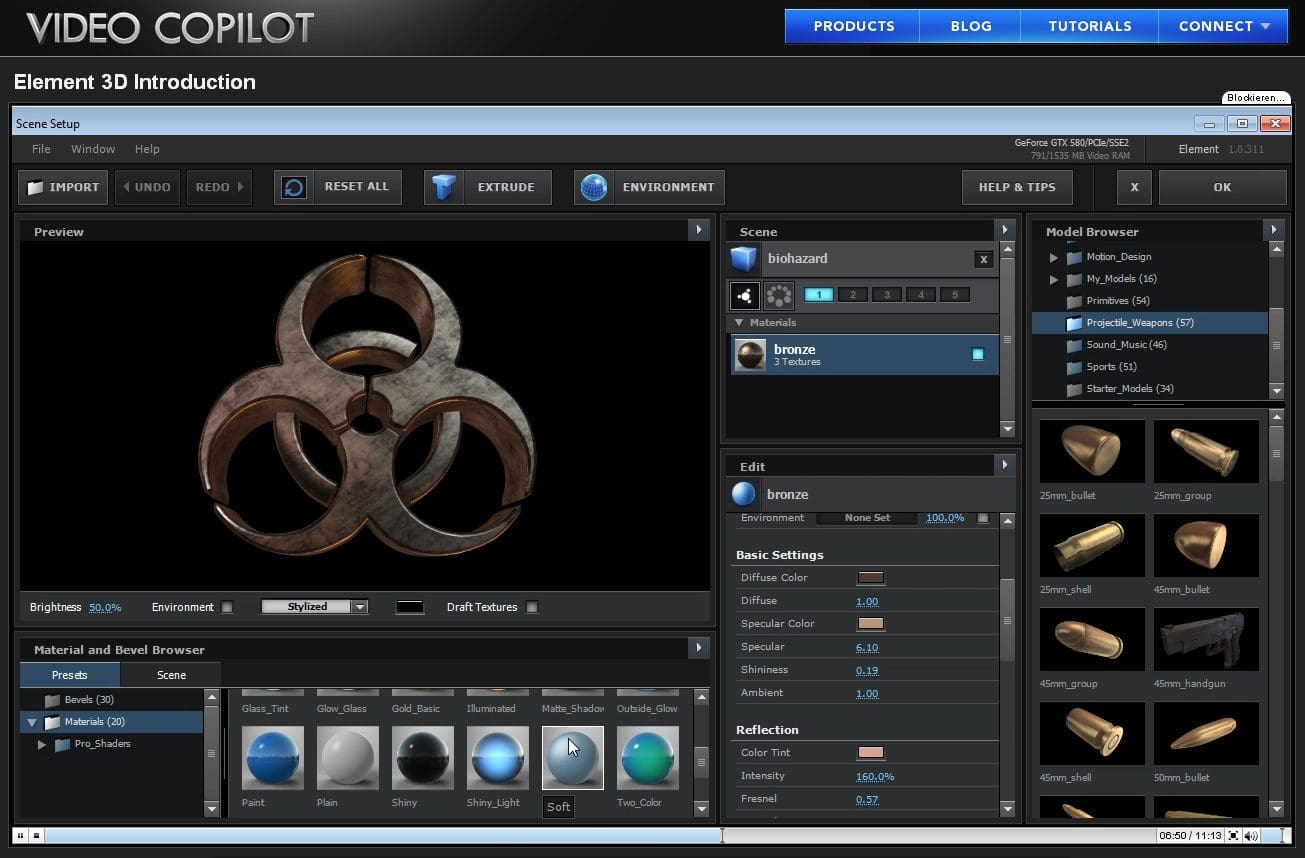This screenshot has width=1305, height=858.
Task: Select the single-particle mode icon in Scene panel
Action: pyautogui.click(x=744, y=295)
